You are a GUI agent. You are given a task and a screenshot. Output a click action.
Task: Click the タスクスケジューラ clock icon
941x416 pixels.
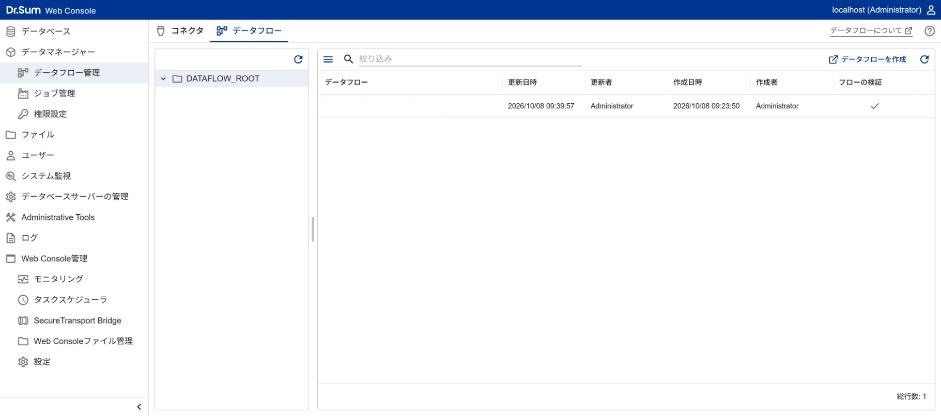click(x=23, y=300)
